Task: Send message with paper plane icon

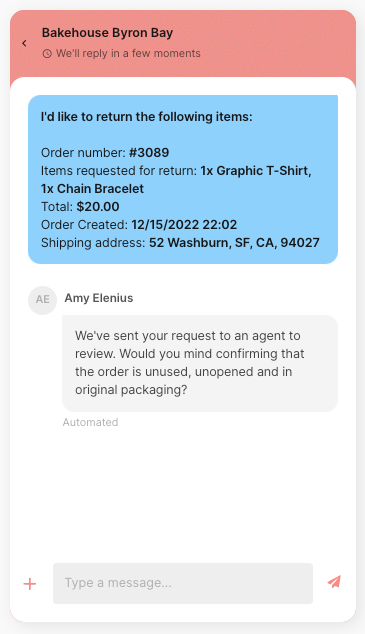Action: (x=334, y=582)
